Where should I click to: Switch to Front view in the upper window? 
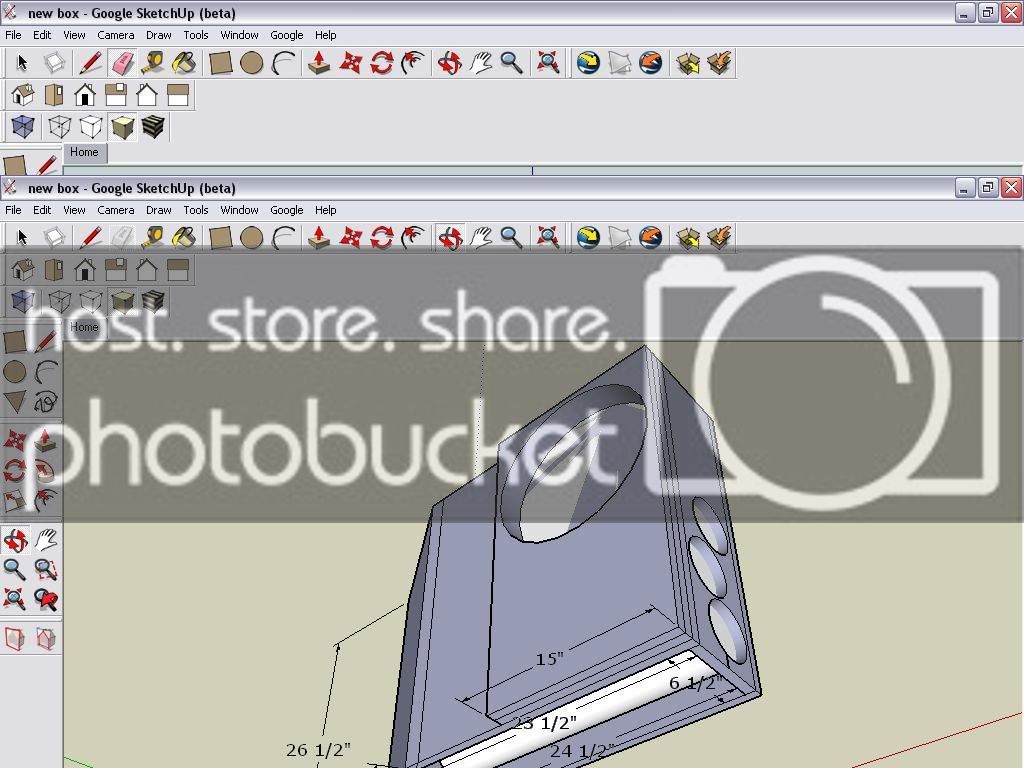pyautogui.click(x=85, y=95)
